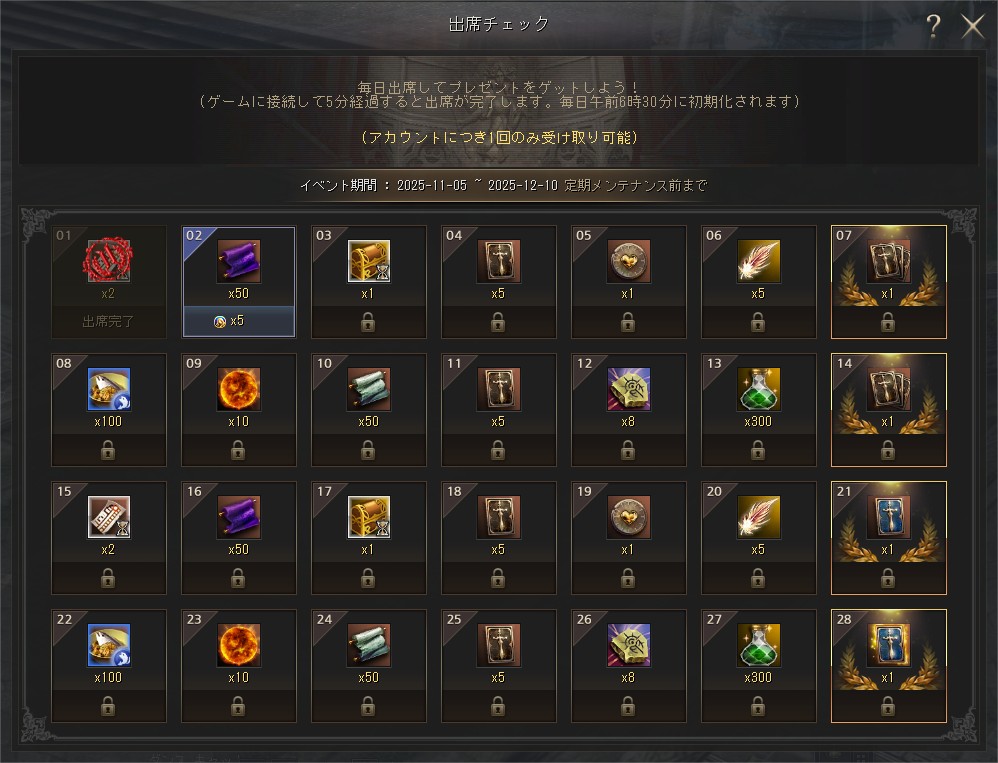Screen dimensions: 998x763
Task: Select the blue card icon on day 21
Action: point(889,517)
